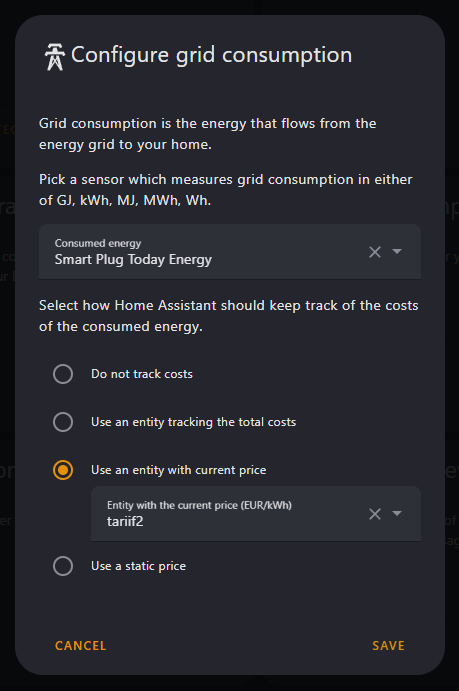Click the Configure grid consumption heading
This screenshot has width=459, height=691.
211,55
